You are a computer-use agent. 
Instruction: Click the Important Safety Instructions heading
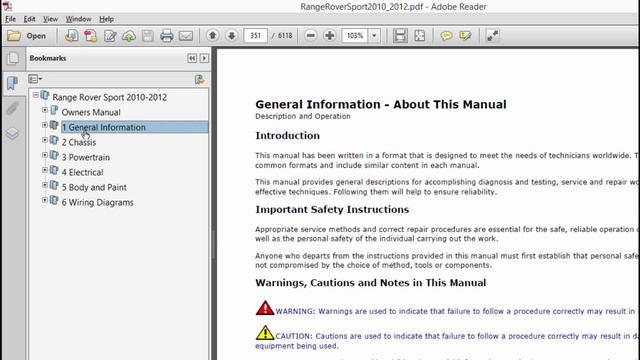pos(332,209)
